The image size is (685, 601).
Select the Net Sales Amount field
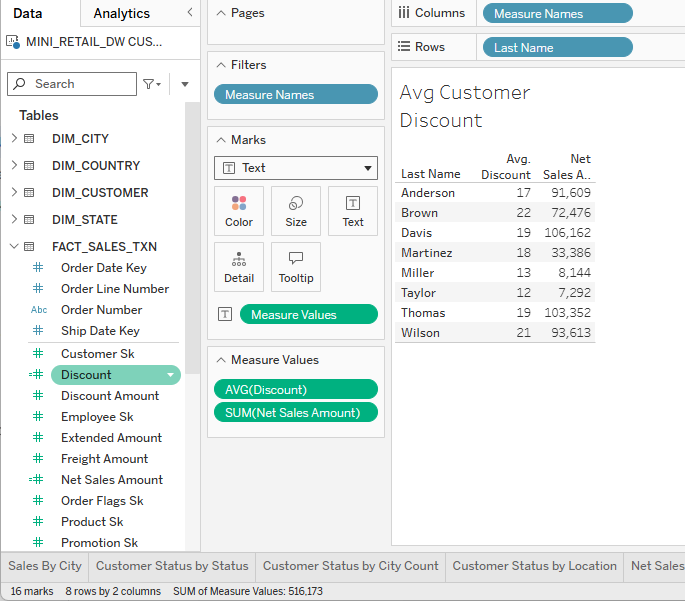[111, 480]
